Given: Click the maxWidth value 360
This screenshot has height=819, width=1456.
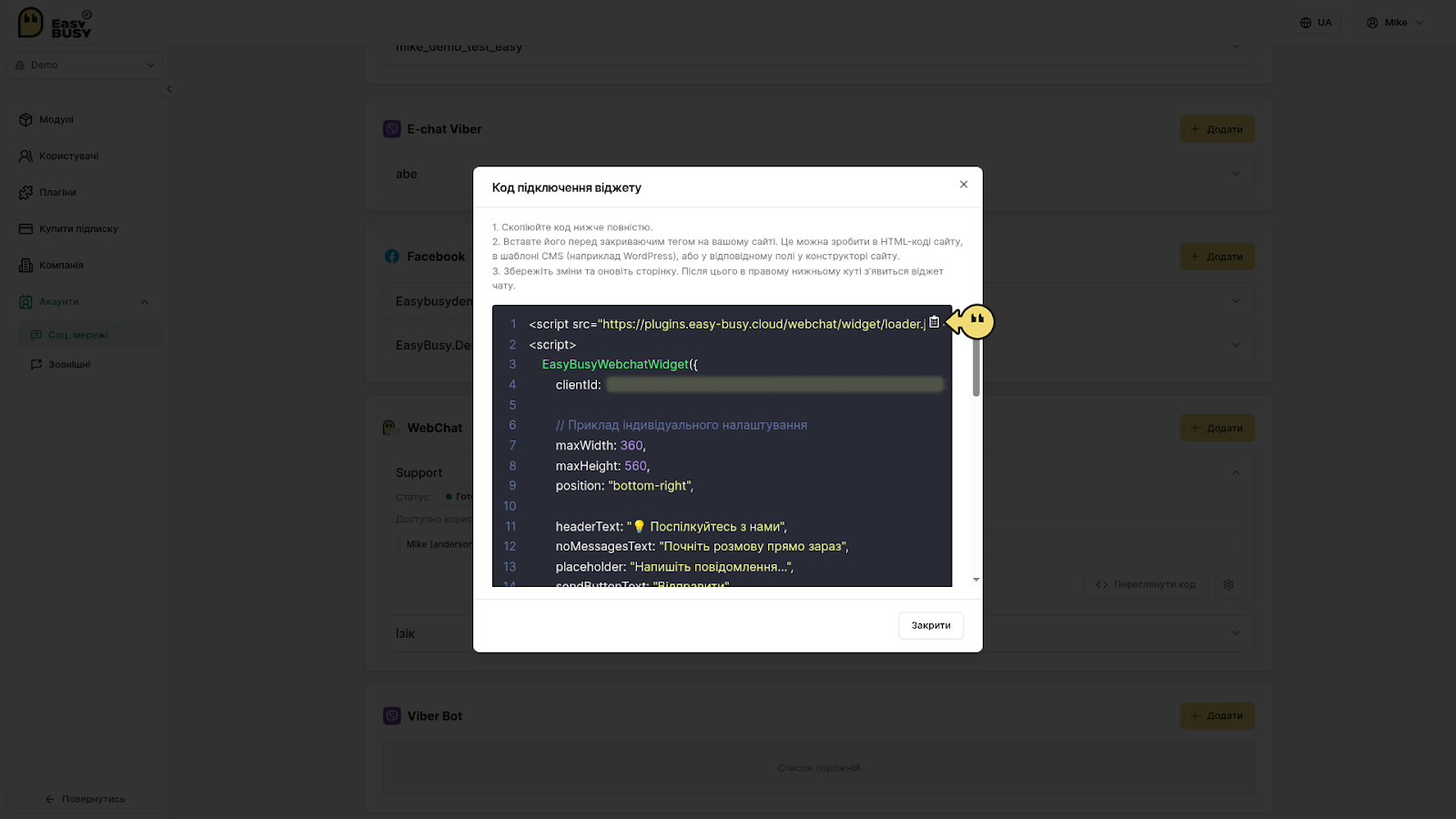Looking at the screenshot, I should [632, 446].
